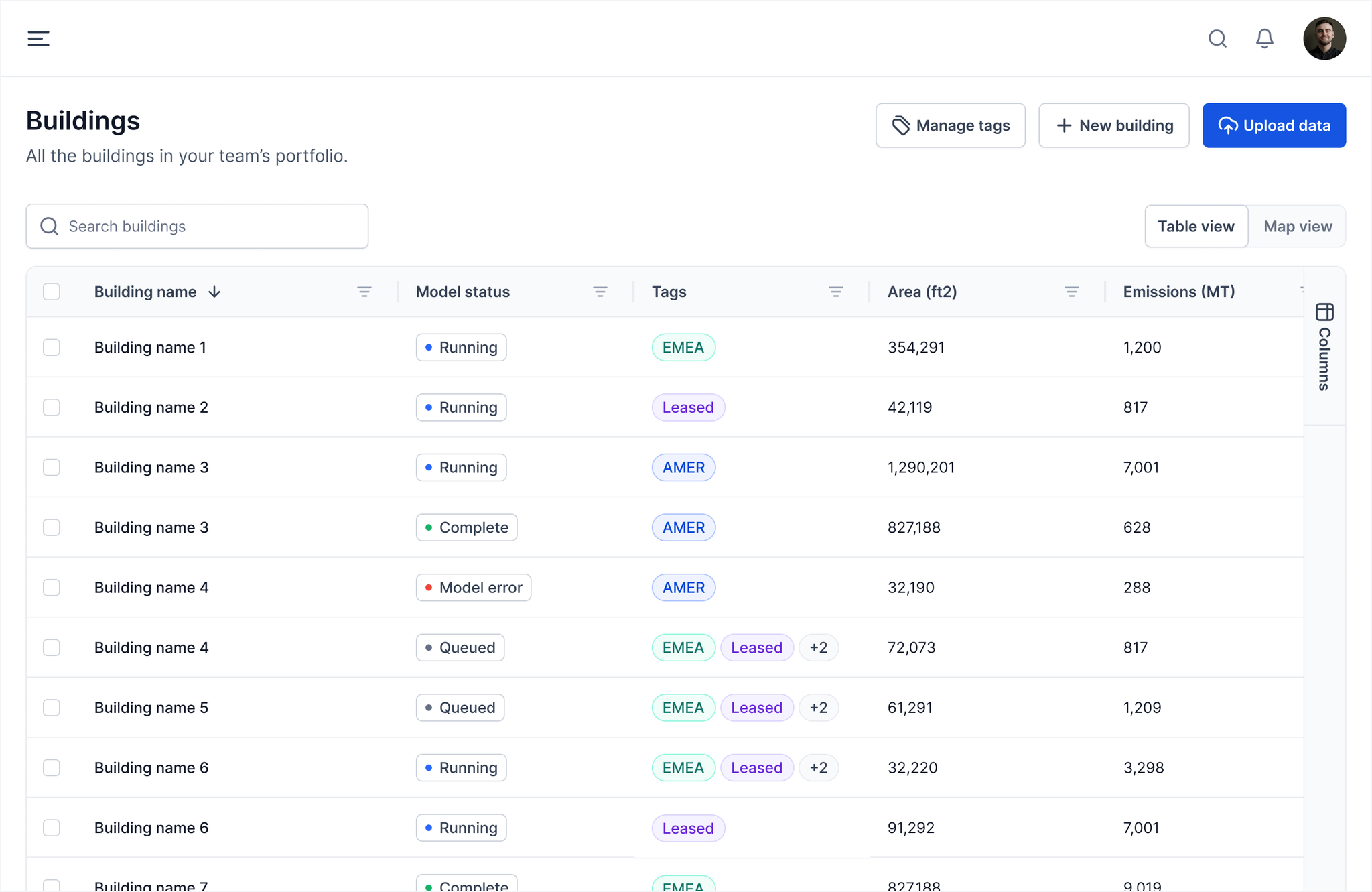Viewport: 1372px width, 892px height.
Task: Switch to Map view
Action: [1297, 227]
